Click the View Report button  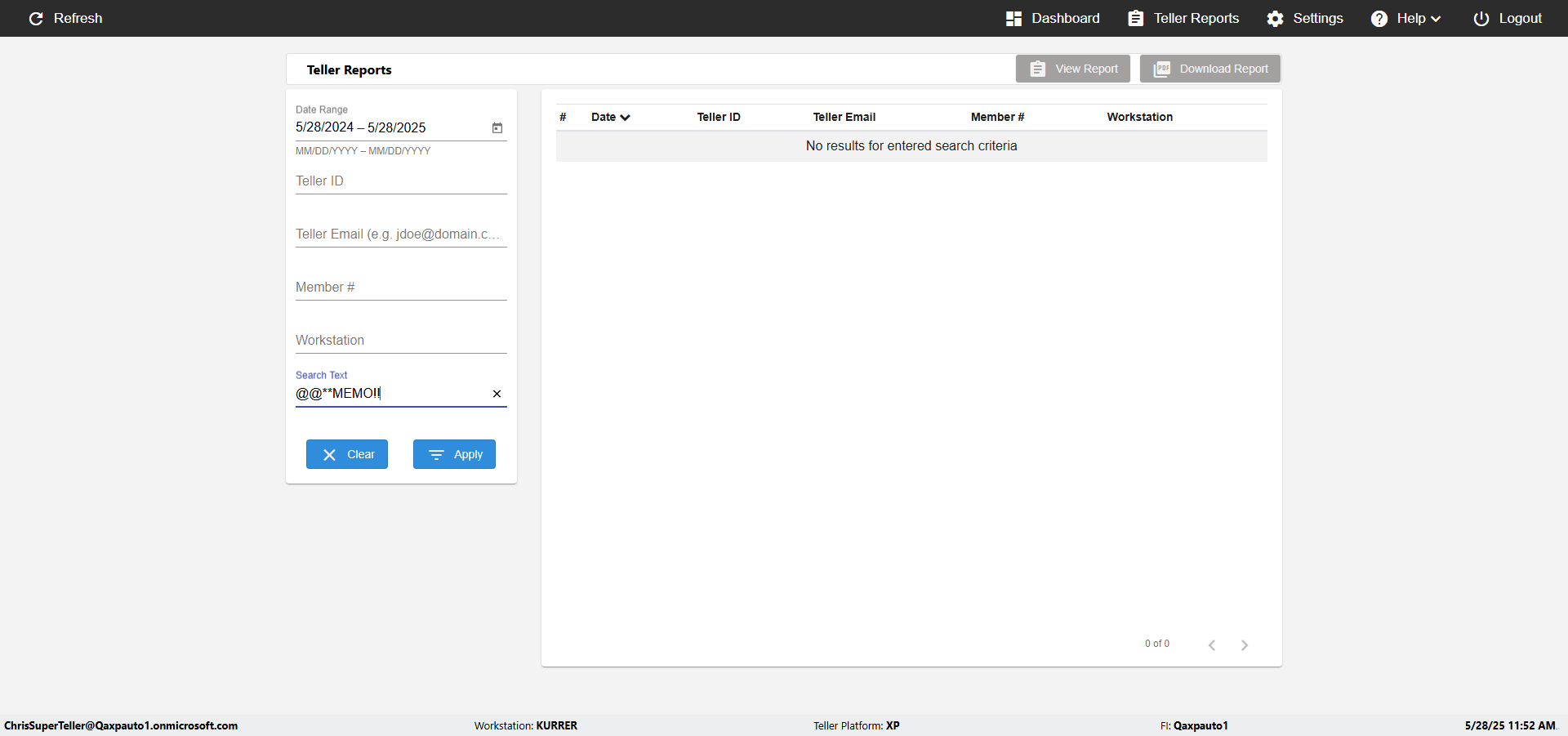(x=1073, y=69)
